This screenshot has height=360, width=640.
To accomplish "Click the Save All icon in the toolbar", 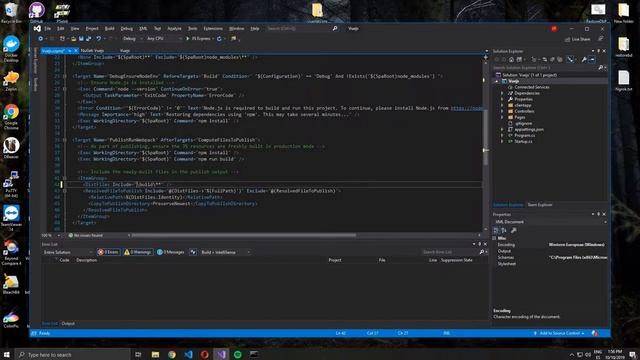I will pyautogui.click(x=88, y=39).
